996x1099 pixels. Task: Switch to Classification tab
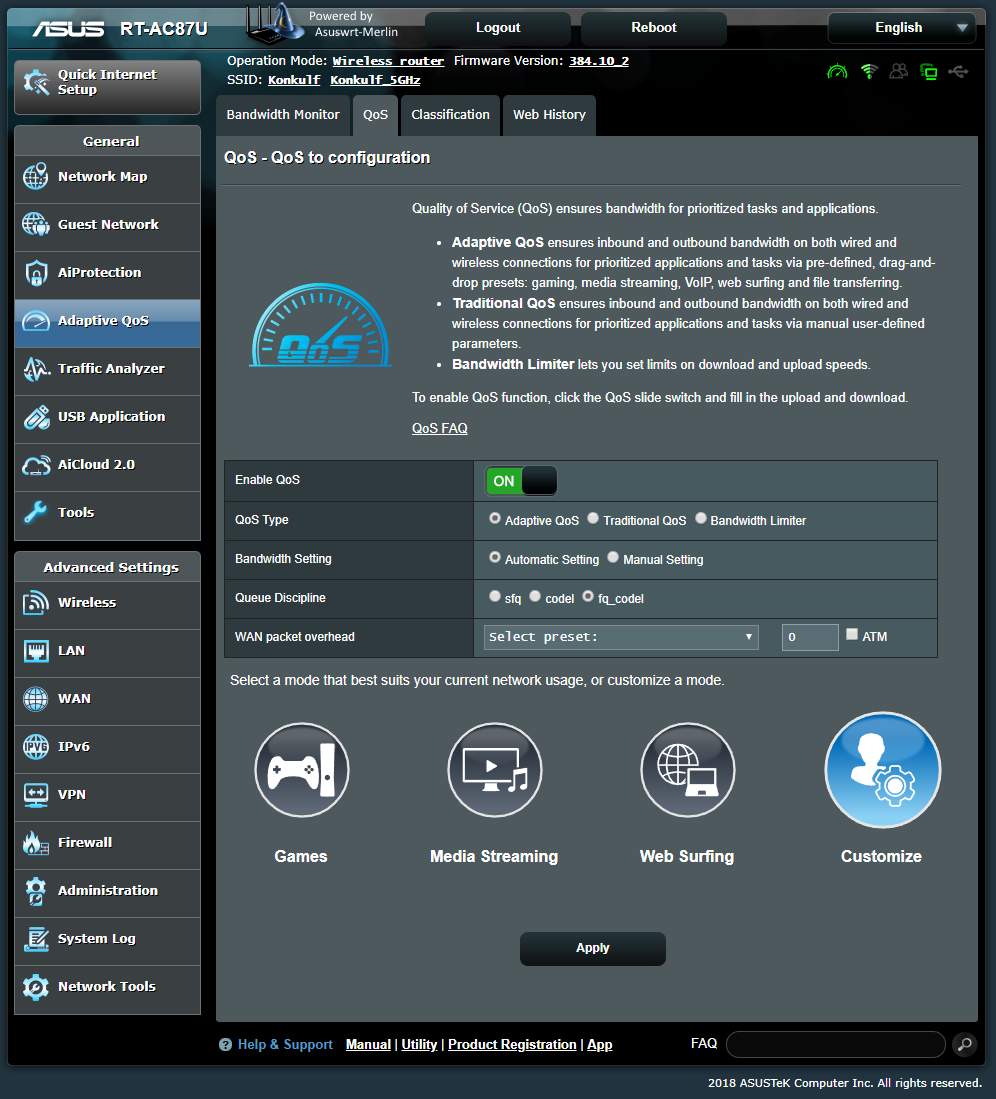click(450, 115)
